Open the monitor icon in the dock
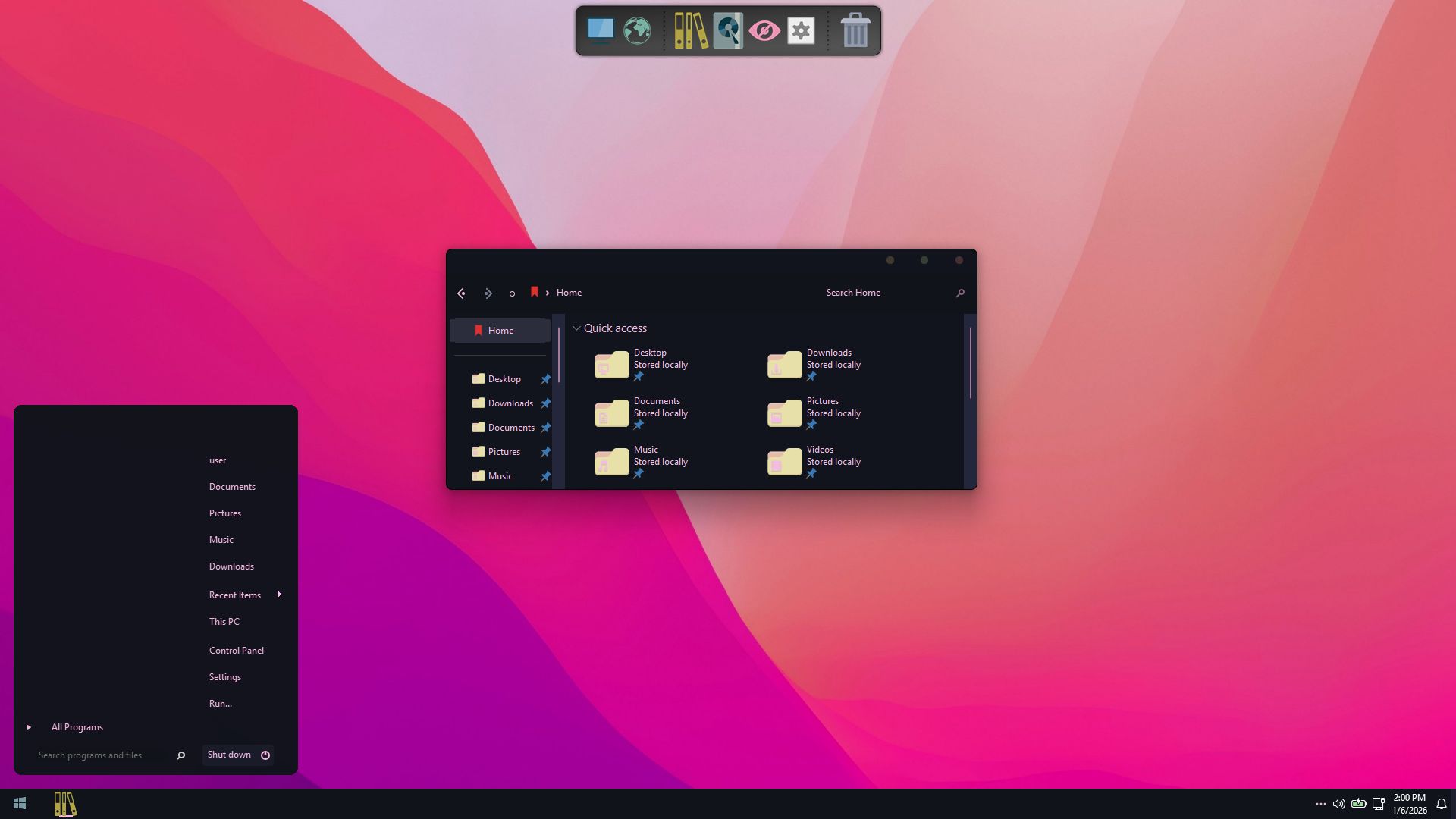 [600, 30]
